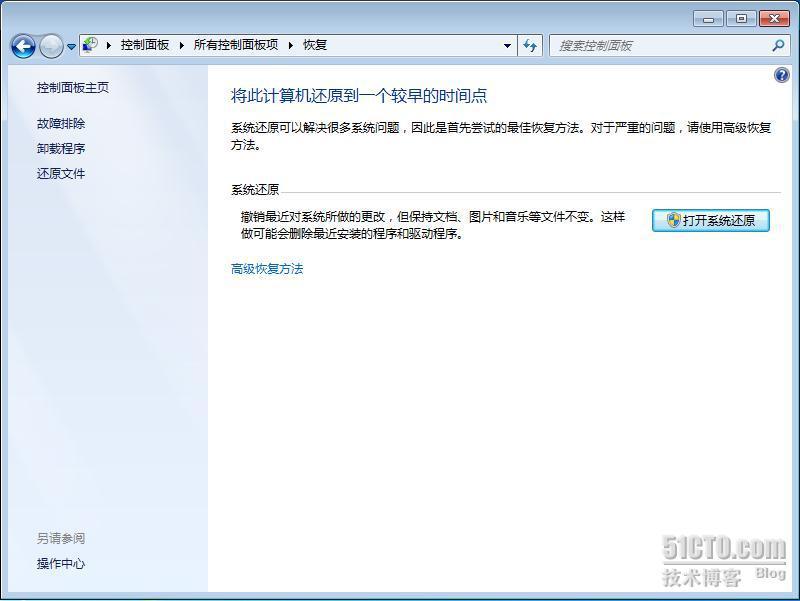The image size is (800, 601).
Task: Click the search magnifier icon
Action: point(778,45)
